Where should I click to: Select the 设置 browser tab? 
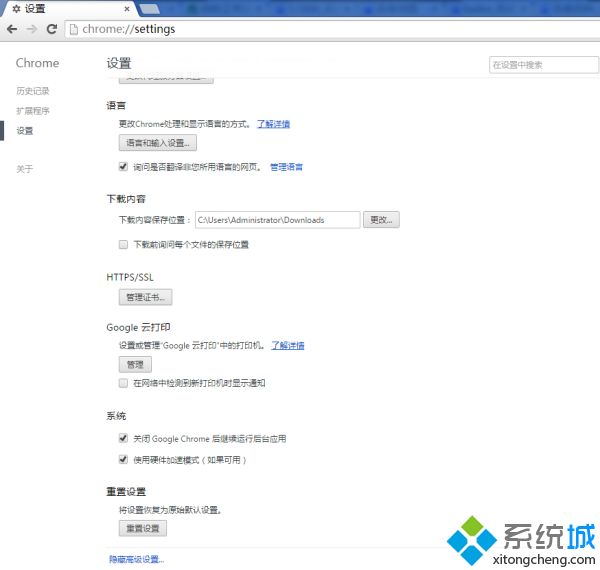[x=69, y=8]
